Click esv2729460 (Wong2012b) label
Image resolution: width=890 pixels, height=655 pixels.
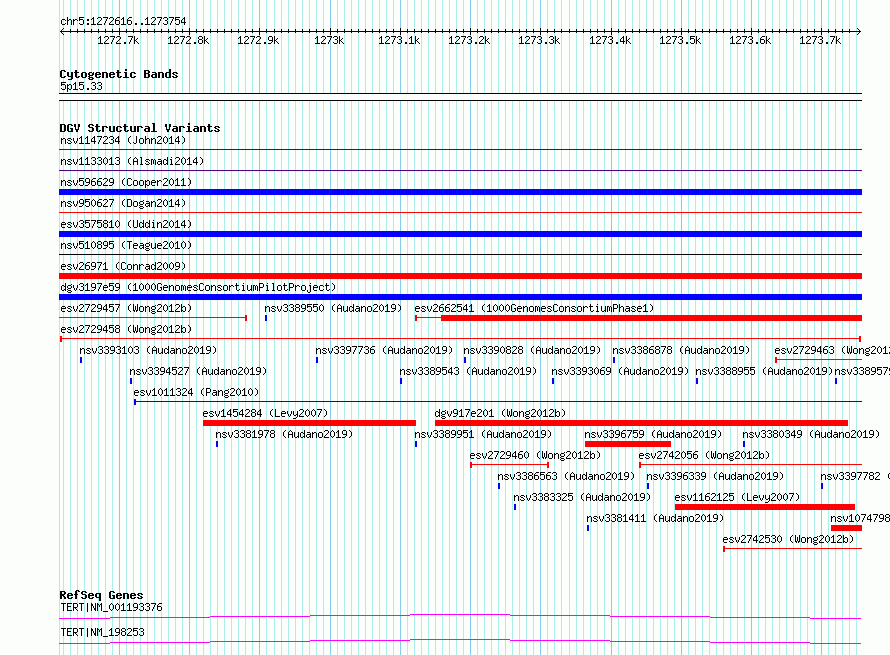pos(535,455)
